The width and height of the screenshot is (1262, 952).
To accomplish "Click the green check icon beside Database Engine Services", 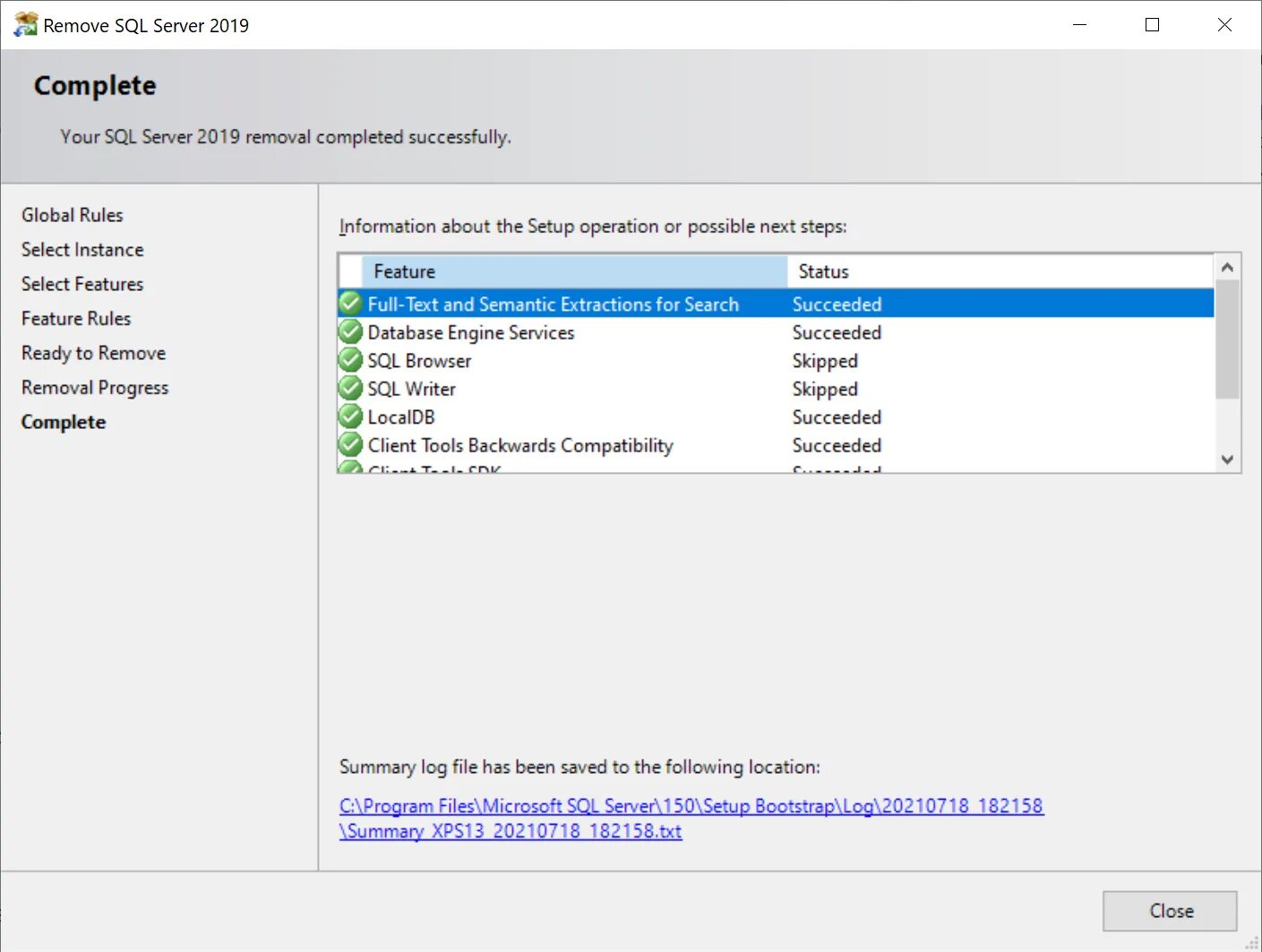I will click(350, 332).
